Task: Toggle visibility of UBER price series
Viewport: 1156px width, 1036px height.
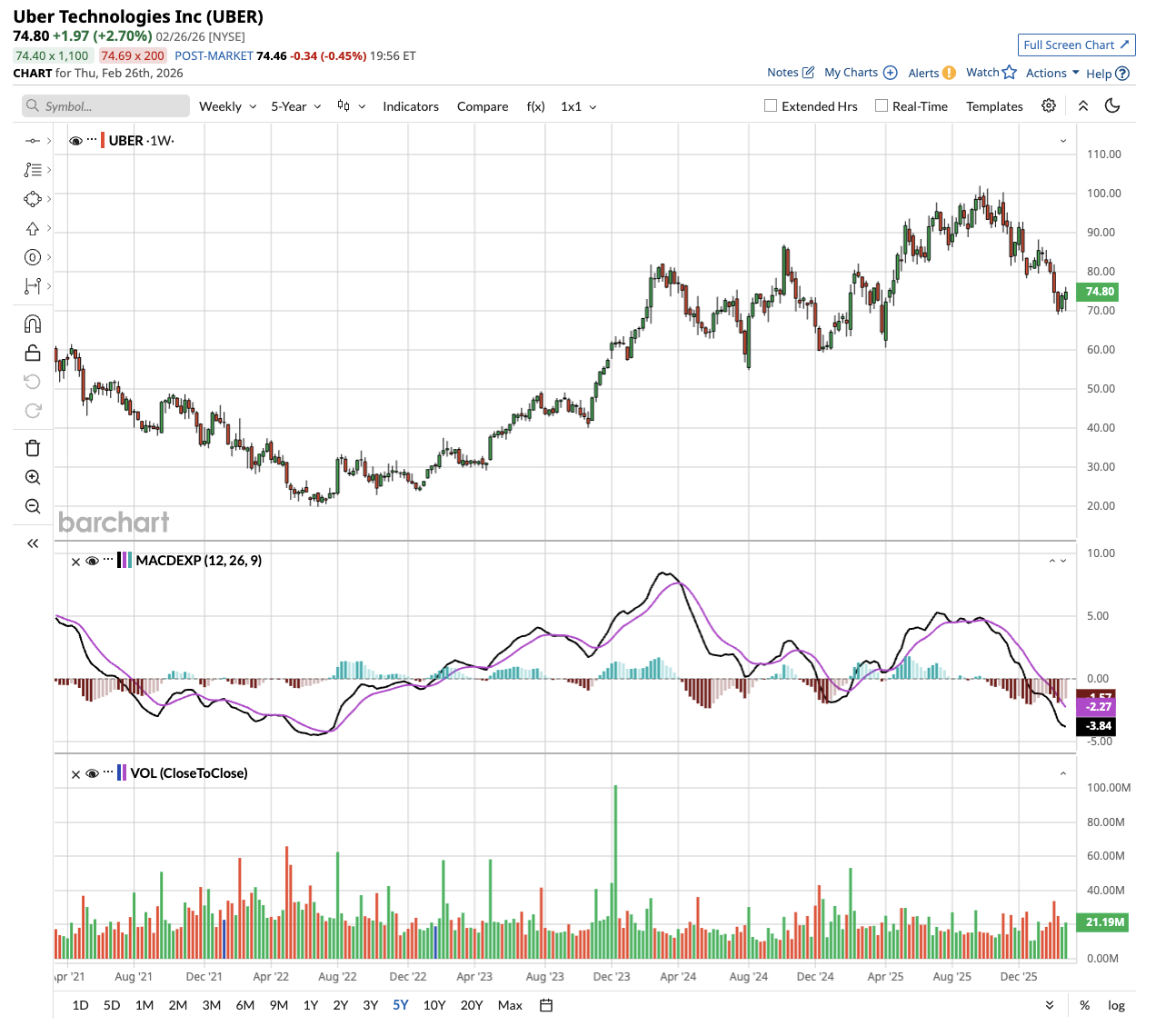Action: pos(76,141)
